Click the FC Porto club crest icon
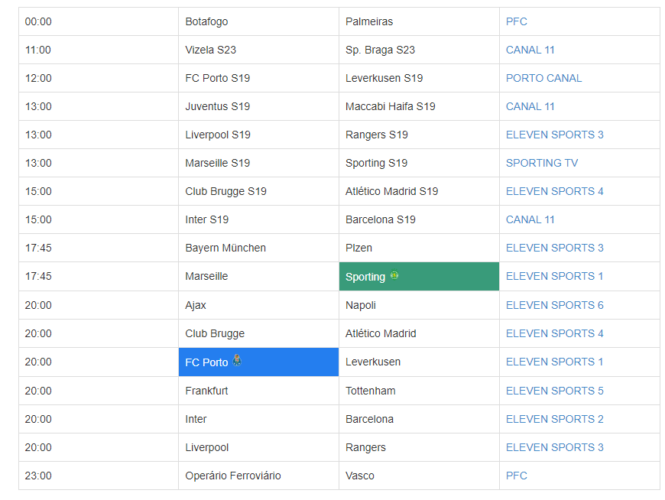Screen dimensions: 665x500 (237, 360)
